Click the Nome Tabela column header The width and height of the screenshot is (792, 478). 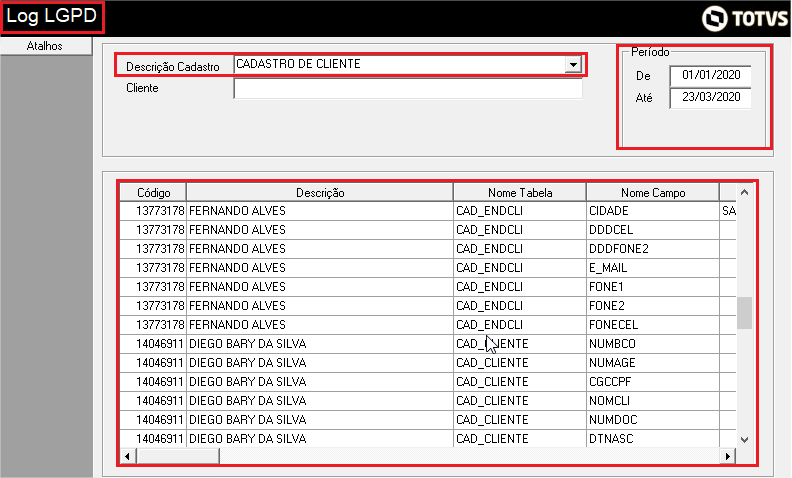(x=520, y=193)
